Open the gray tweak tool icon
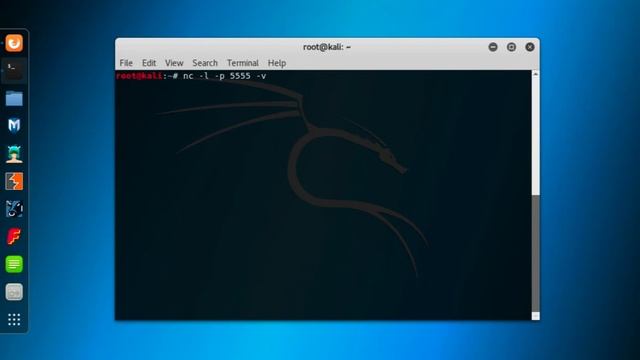Screen dimensions: 640x360 pyautogui.click(x=14, y=292)
